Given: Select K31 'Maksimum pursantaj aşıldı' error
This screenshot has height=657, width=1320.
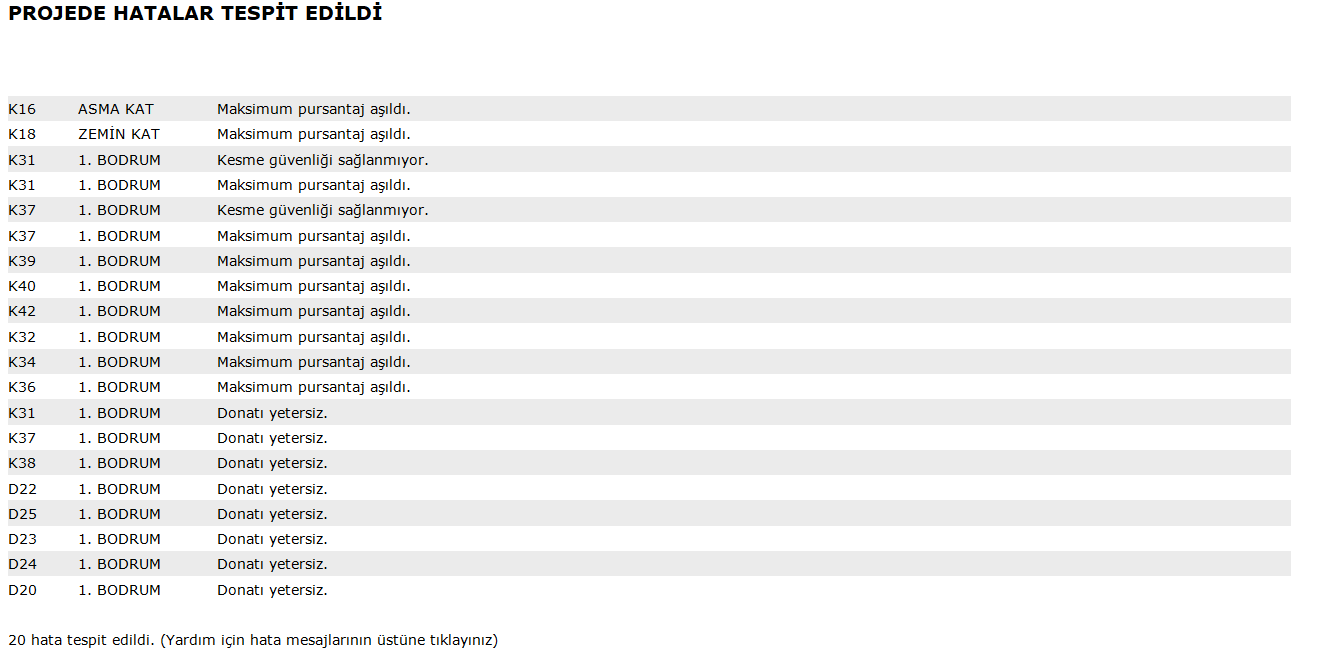Looking at the screenshot, I should (313, 185).
